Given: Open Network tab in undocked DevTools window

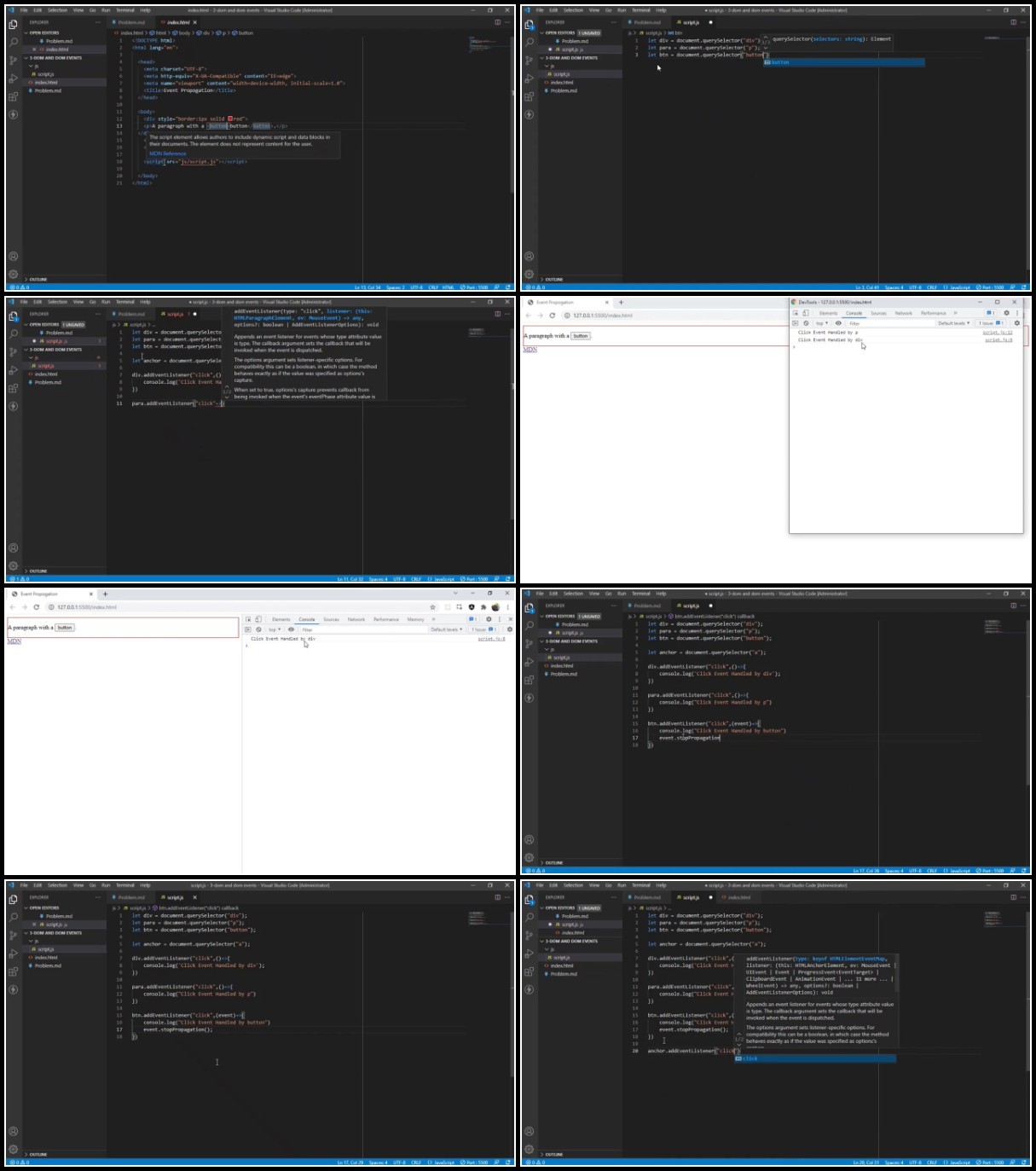Looking at the screenshot, I should 904,313.
